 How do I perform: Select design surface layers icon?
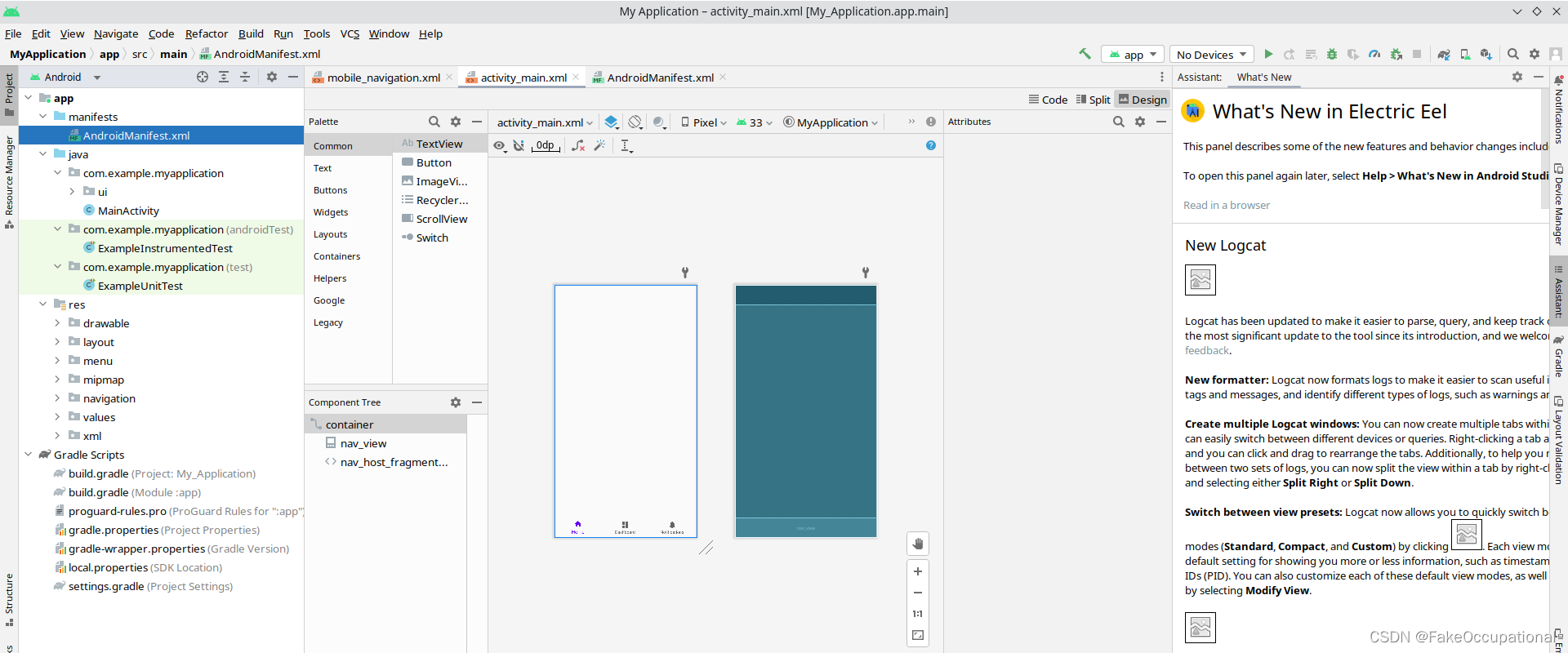[x=612, y=122]
